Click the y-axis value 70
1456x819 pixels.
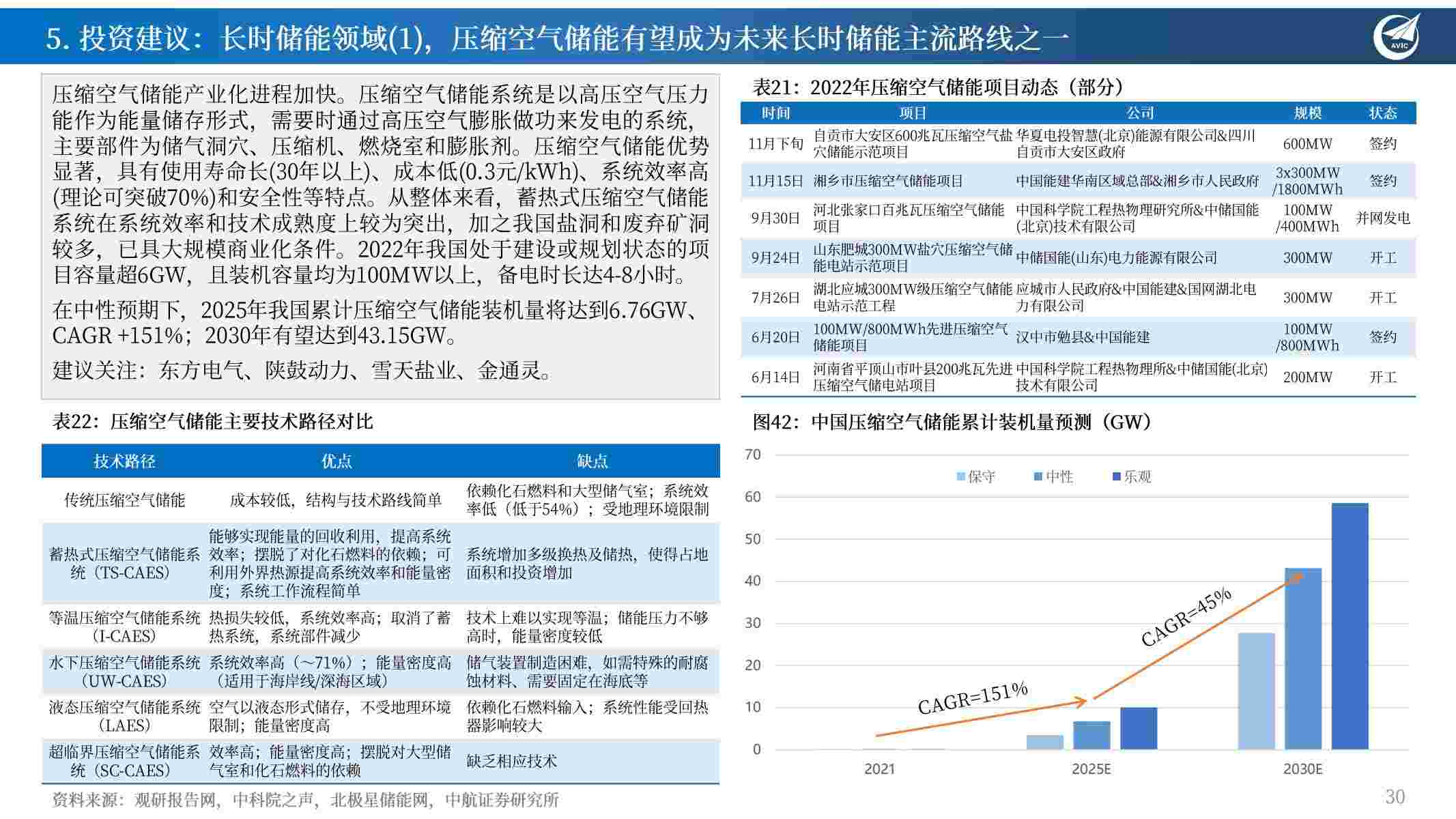[x=753, y=455]
